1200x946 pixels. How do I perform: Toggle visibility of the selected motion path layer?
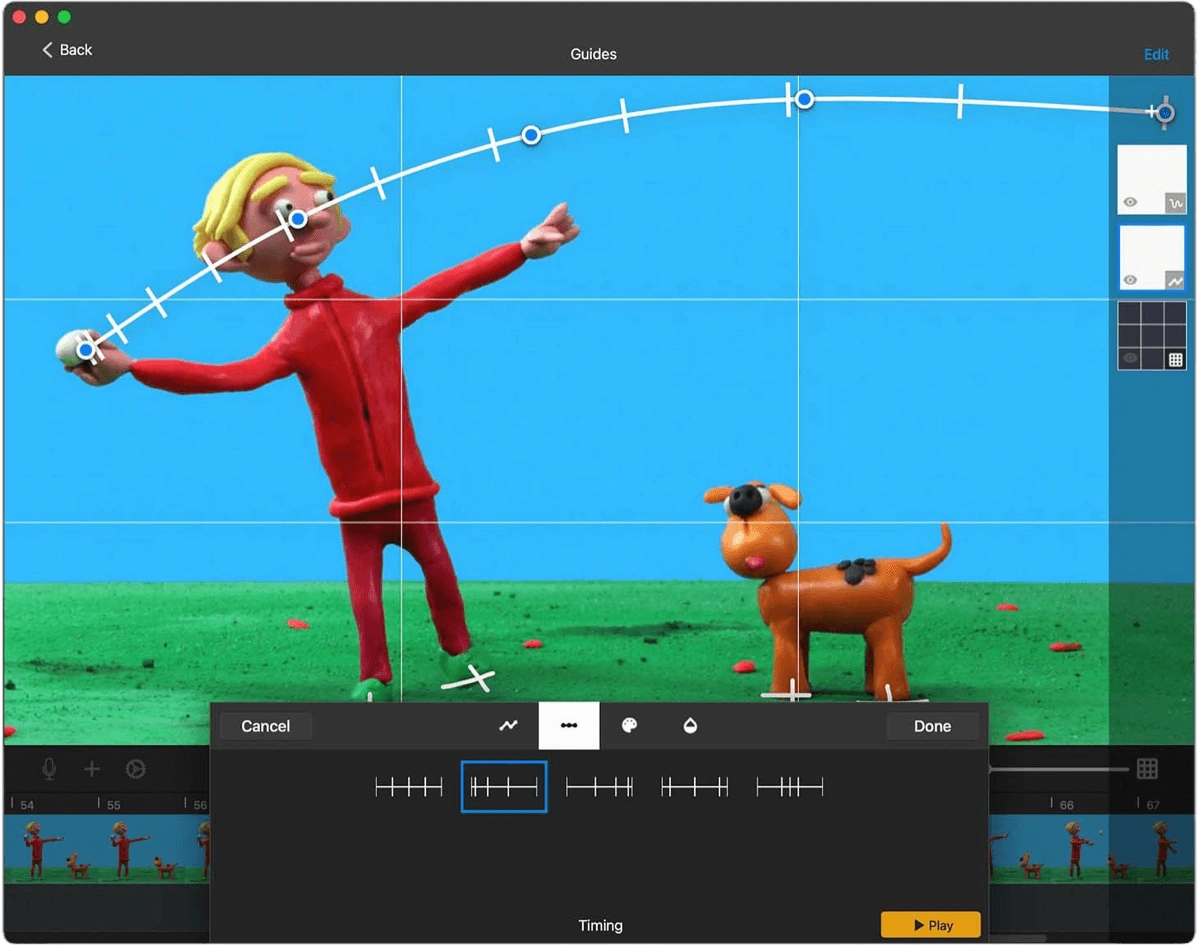1130,278
